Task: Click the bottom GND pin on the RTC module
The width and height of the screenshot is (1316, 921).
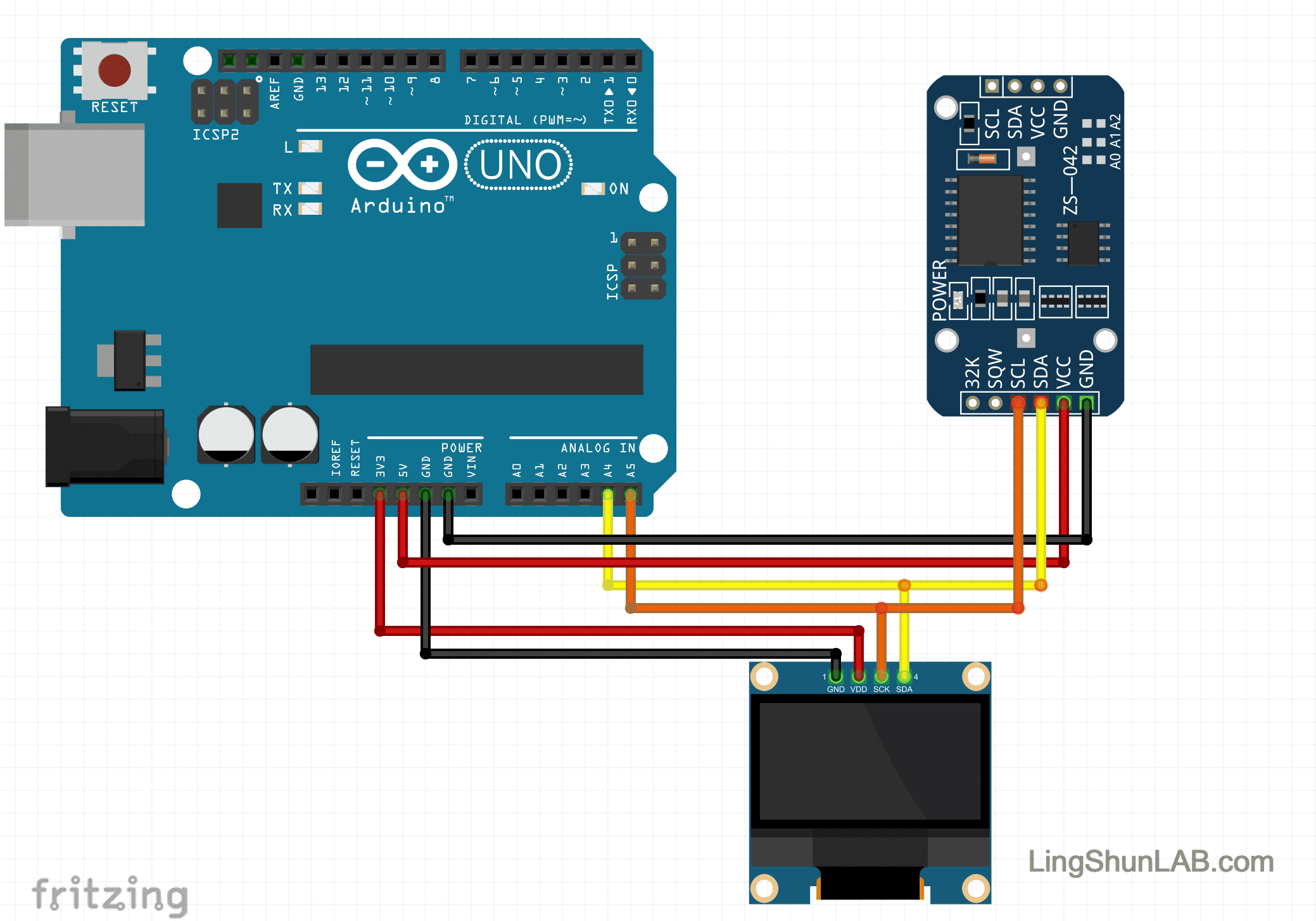Action: (x=1087, y=403)
